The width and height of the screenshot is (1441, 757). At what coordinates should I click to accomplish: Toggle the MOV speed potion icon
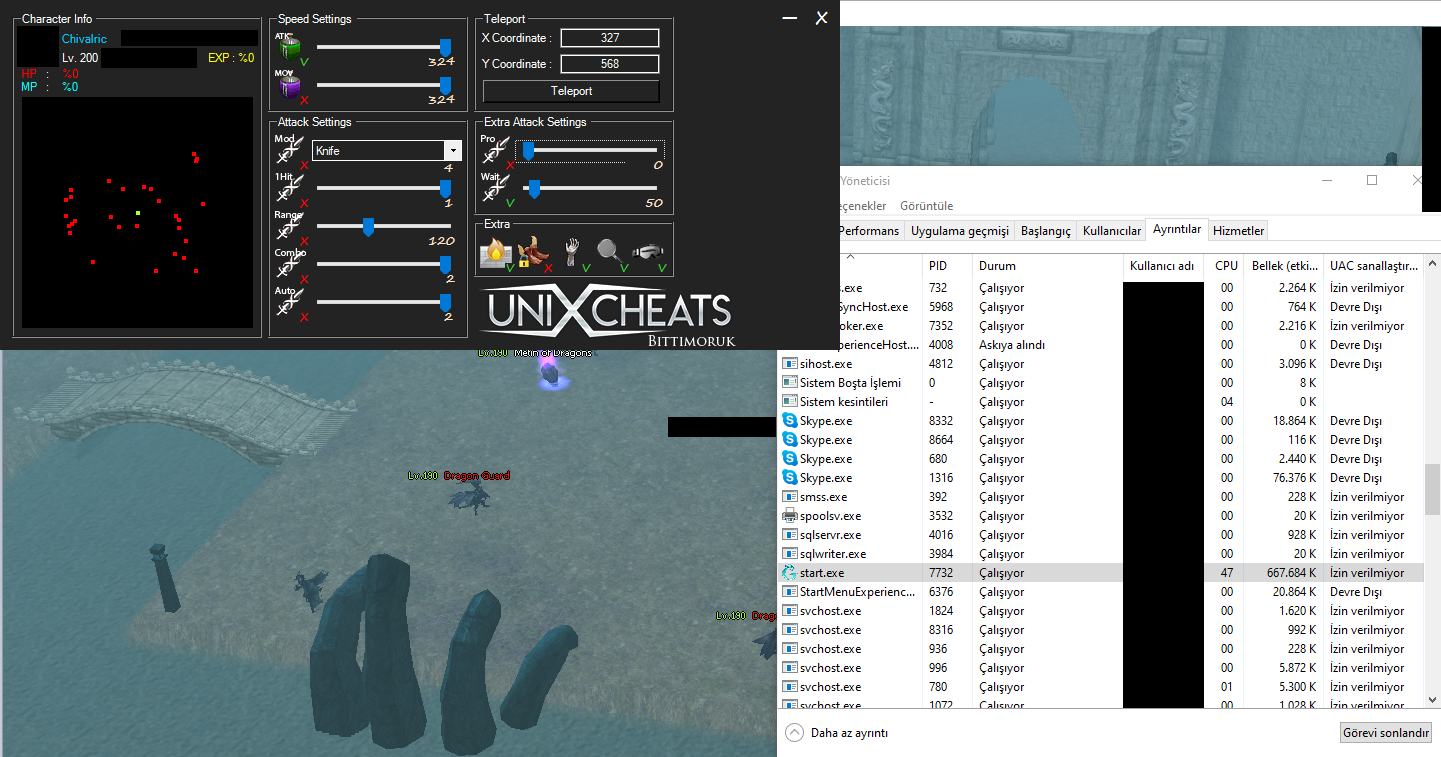click(288, 86)
